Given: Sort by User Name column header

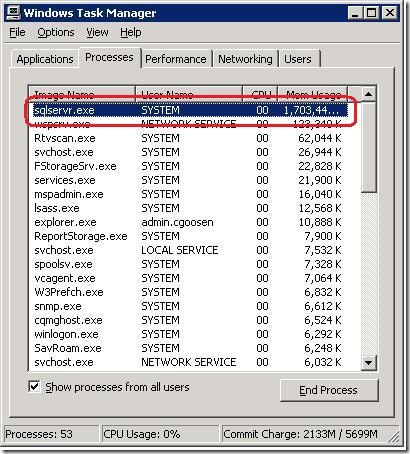Looking at the screenshot, I should [x=189, y=94].
